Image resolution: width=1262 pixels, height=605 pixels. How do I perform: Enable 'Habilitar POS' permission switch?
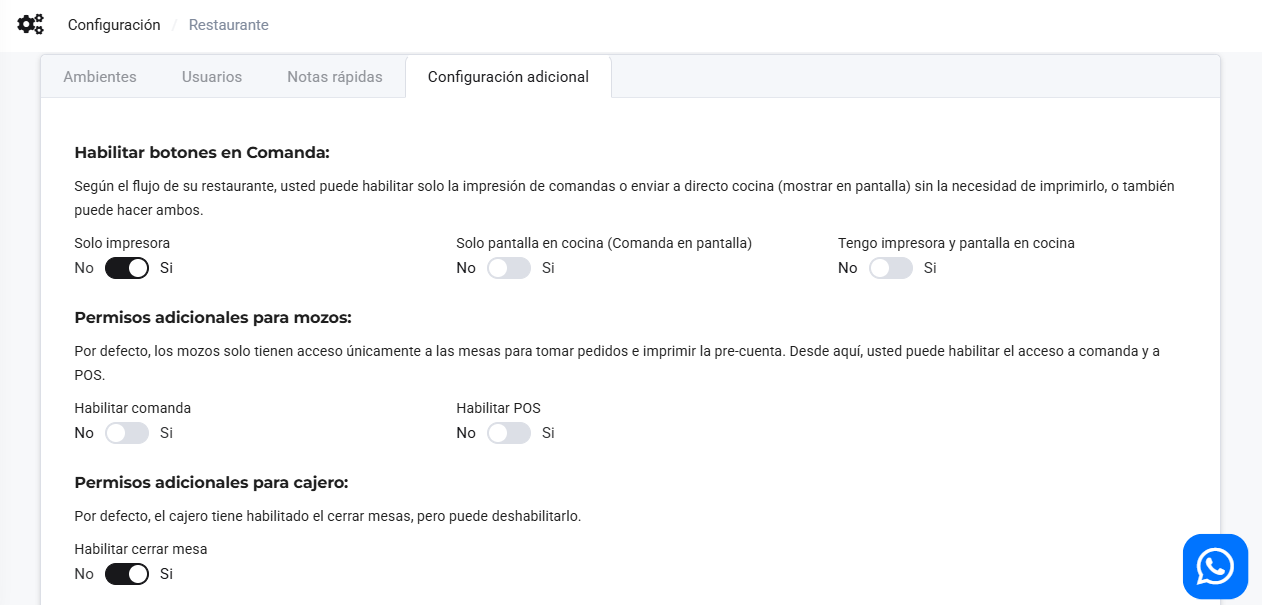coord(509,433)
